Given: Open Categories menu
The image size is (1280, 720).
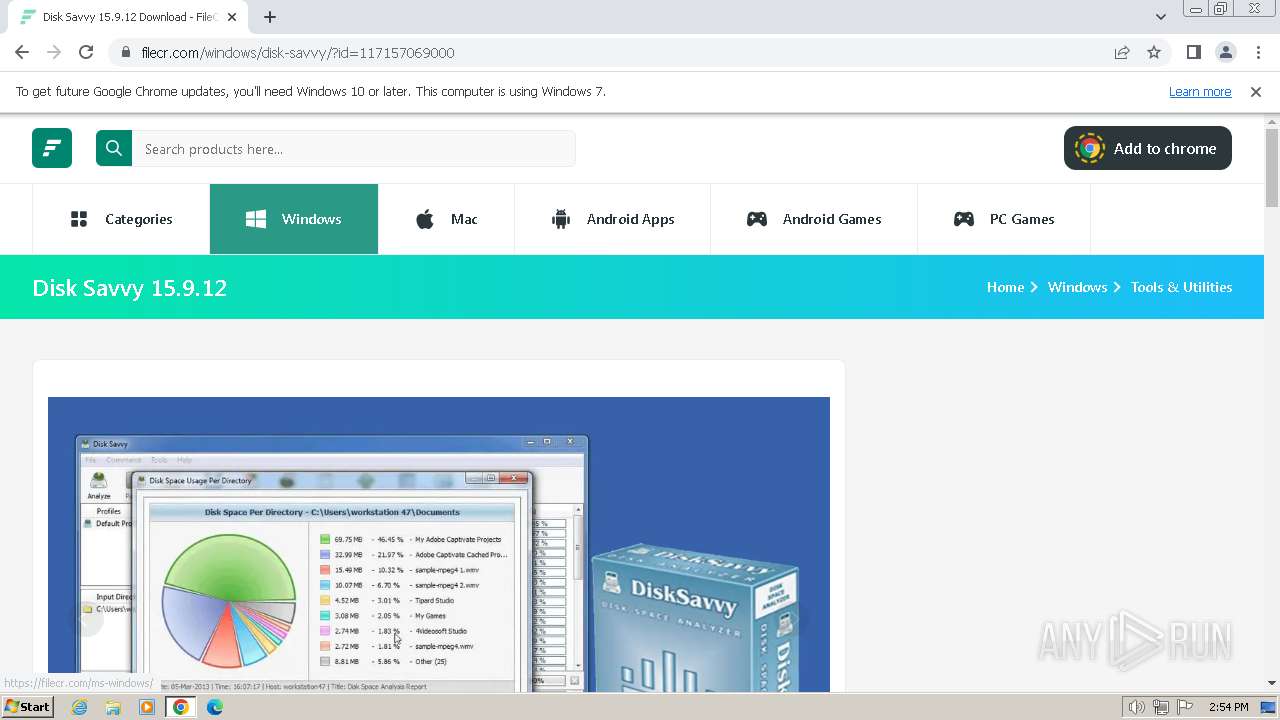Looking at the screenshot, I should point(121,219).
